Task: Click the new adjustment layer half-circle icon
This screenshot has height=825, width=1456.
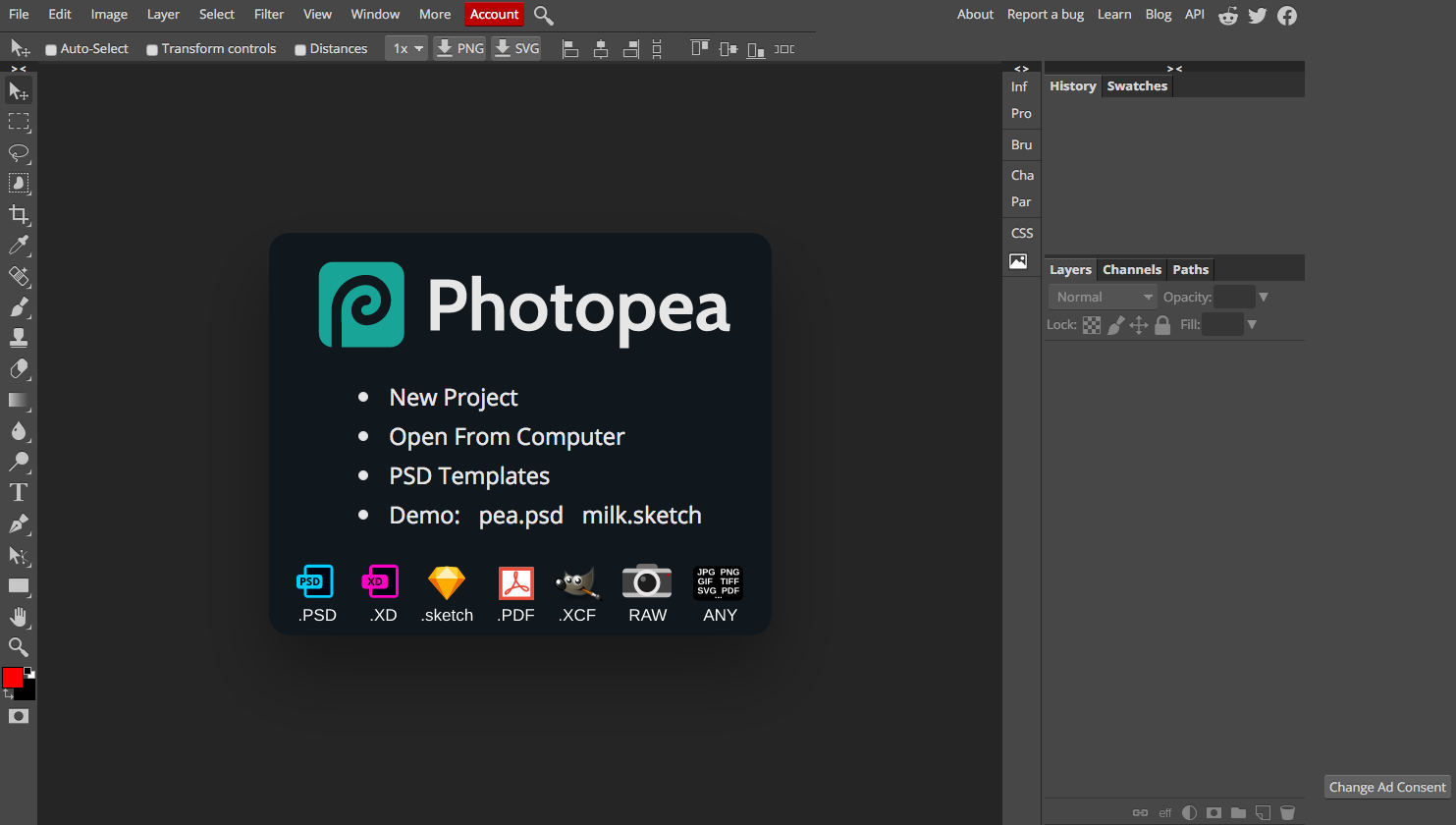Action: tap(1189, 813)
